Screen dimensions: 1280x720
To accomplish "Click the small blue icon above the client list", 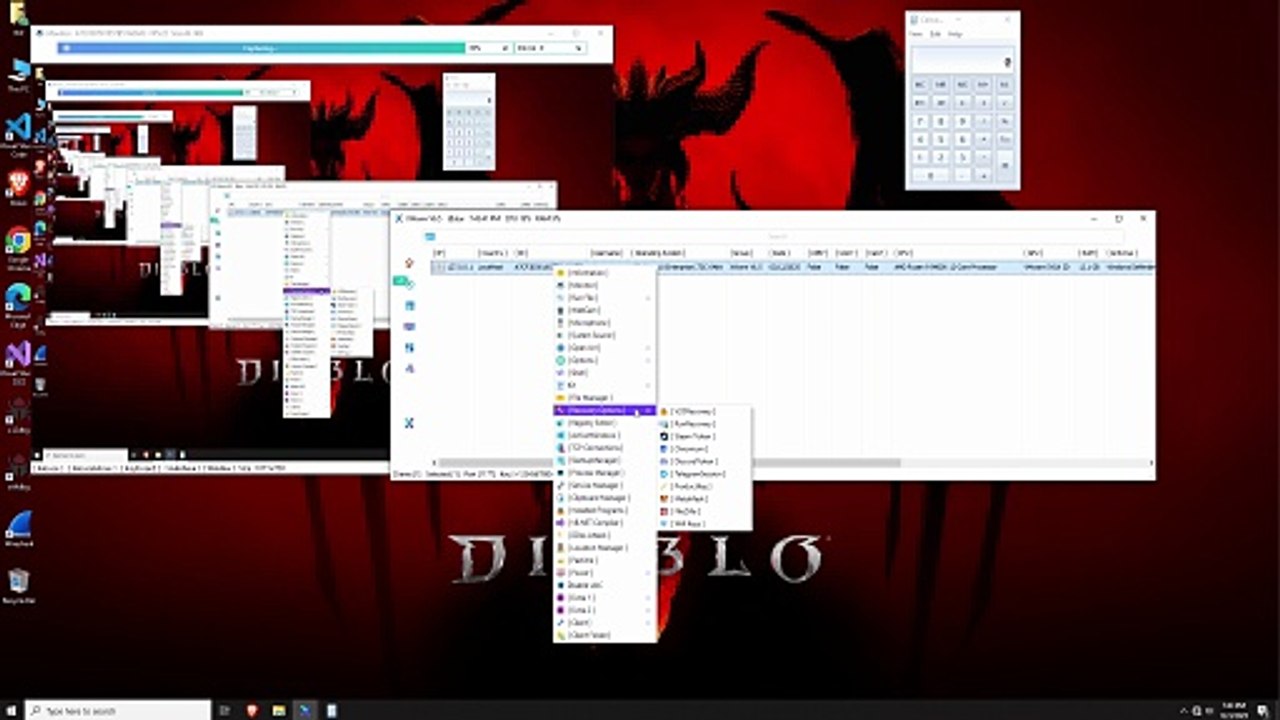I will click(x=430, y=237).
